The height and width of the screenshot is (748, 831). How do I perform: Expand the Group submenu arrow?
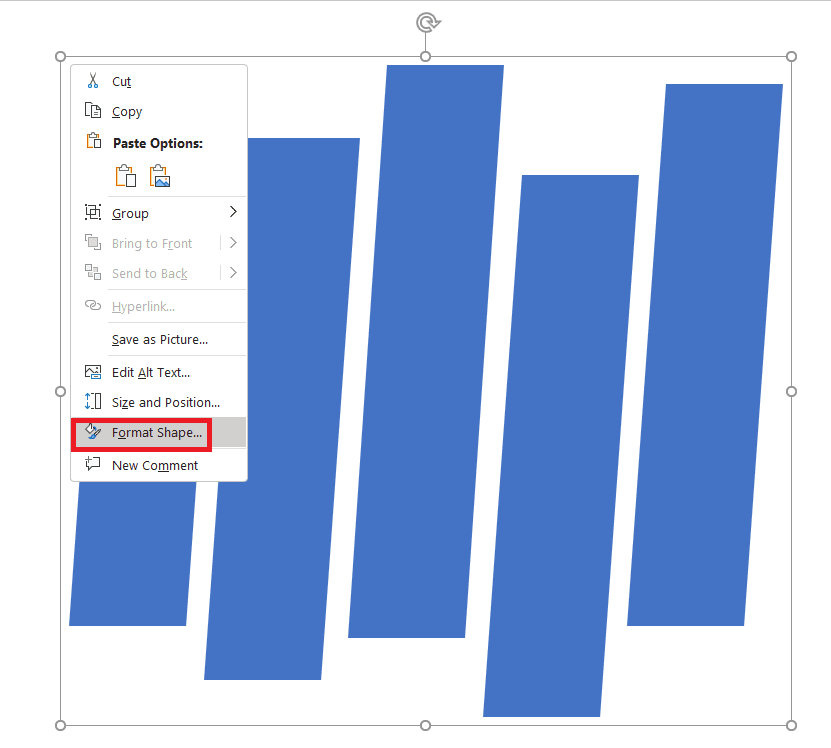pyautogui.click(x=233, y=212)
